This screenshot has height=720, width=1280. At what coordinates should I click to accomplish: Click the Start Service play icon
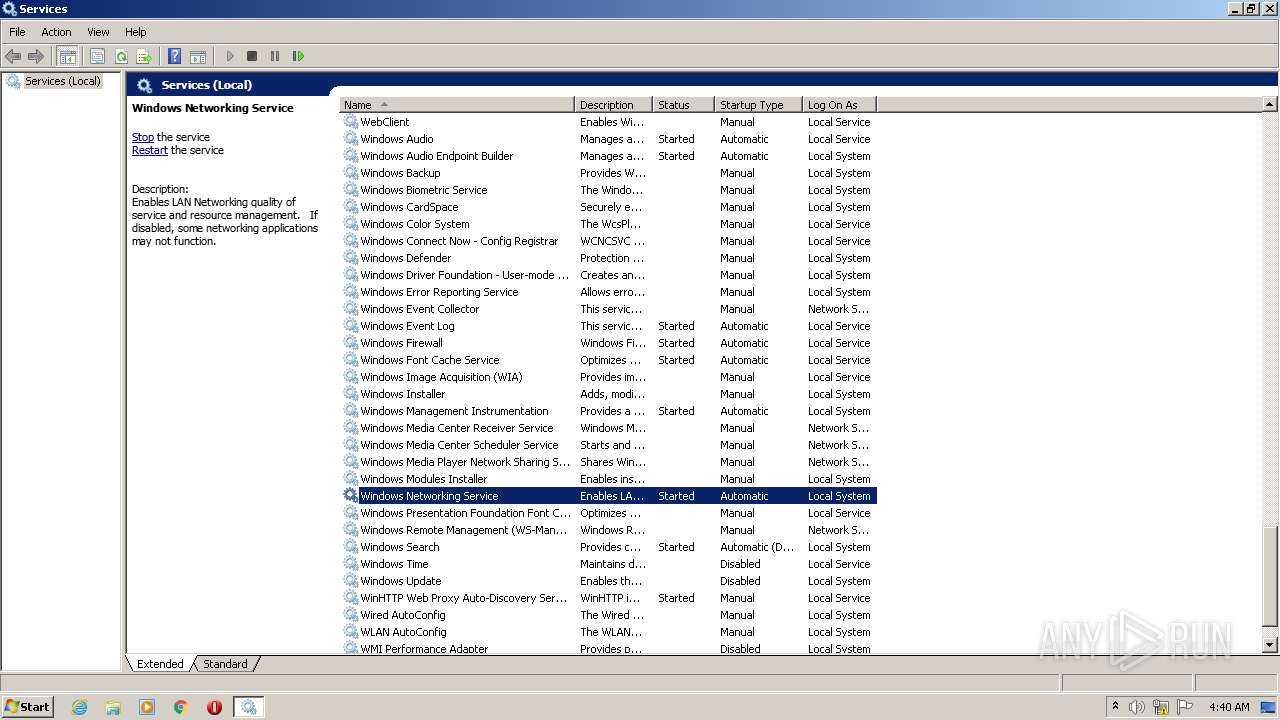(230, 56)
